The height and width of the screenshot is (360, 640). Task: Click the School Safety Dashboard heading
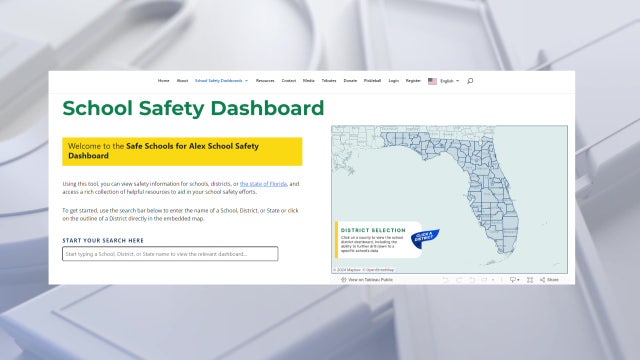click(193, 109)
